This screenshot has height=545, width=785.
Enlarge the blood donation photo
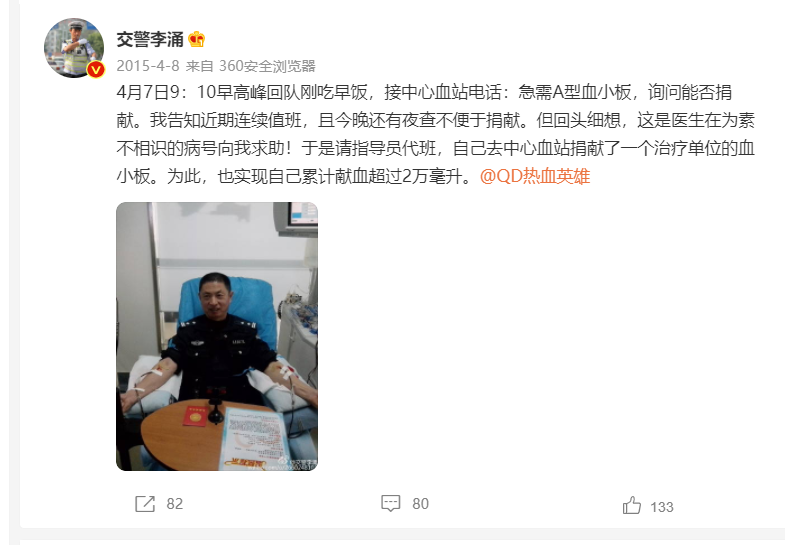click(217, 336)
